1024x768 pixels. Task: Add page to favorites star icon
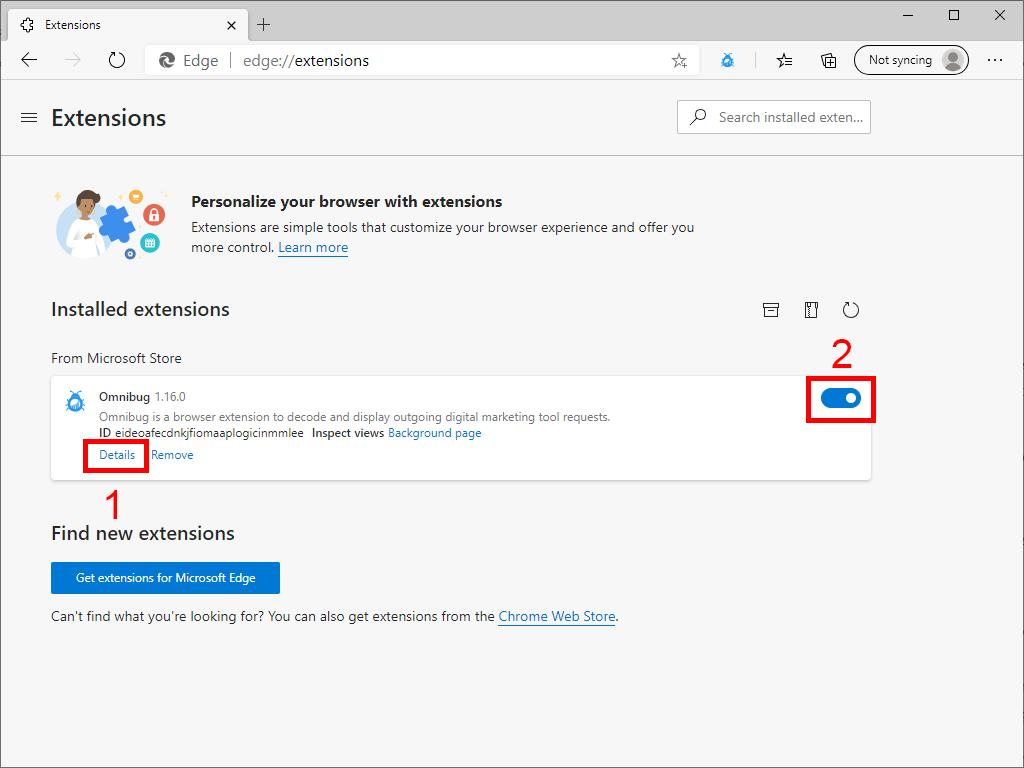coord(679,61)
